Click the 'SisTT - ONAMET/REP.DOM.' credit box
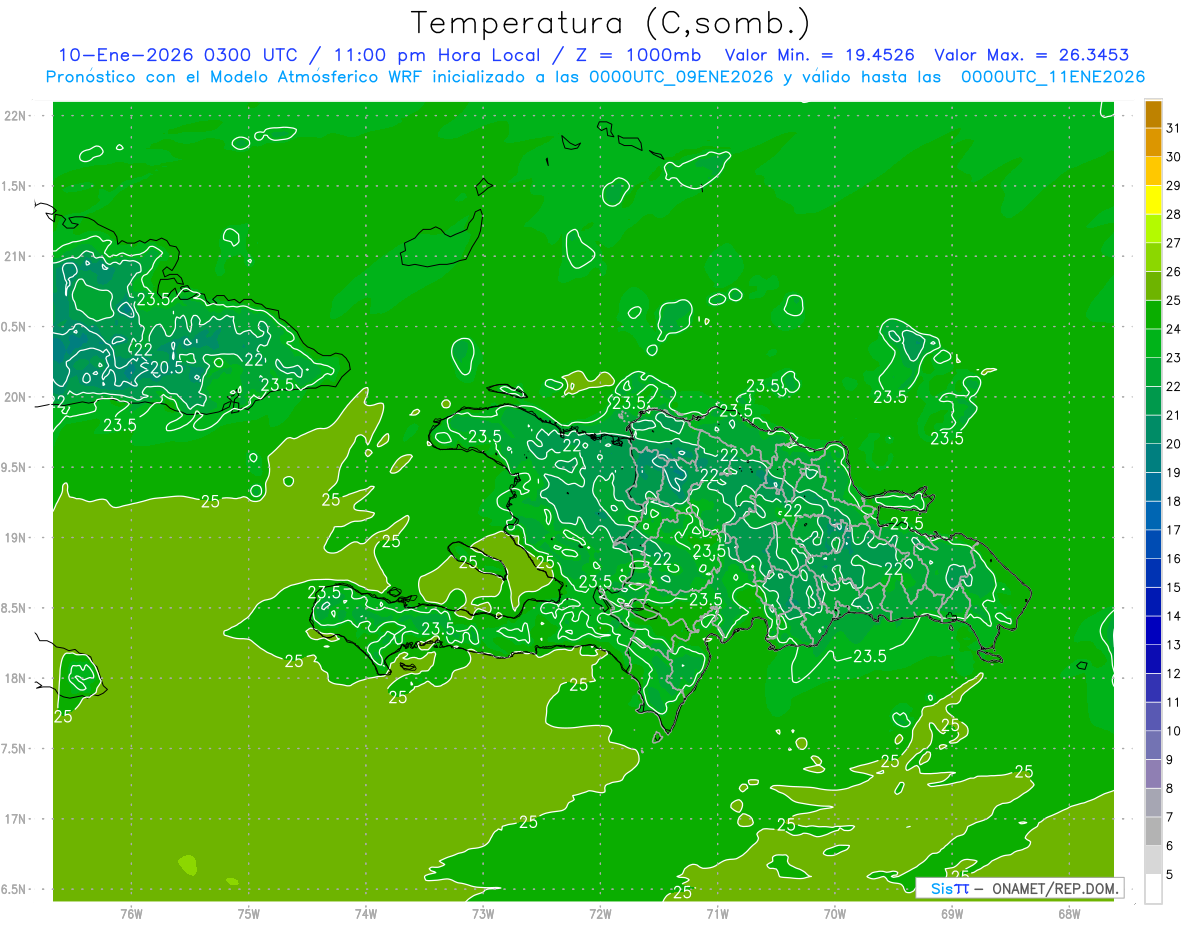1200x927 pixels. (1019, 888)
